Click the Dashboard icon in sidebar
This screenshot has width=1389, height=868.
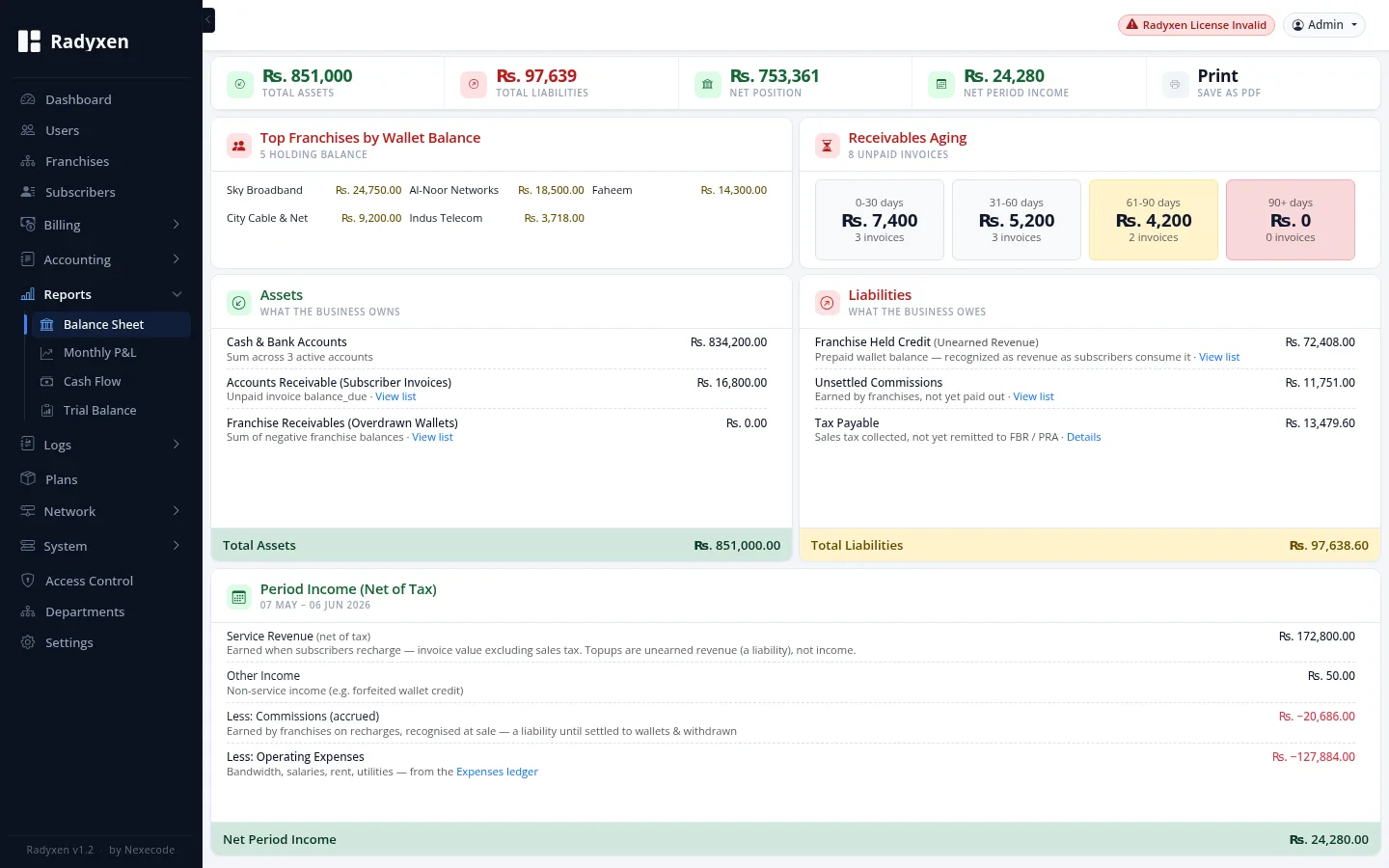pos(28,99)
